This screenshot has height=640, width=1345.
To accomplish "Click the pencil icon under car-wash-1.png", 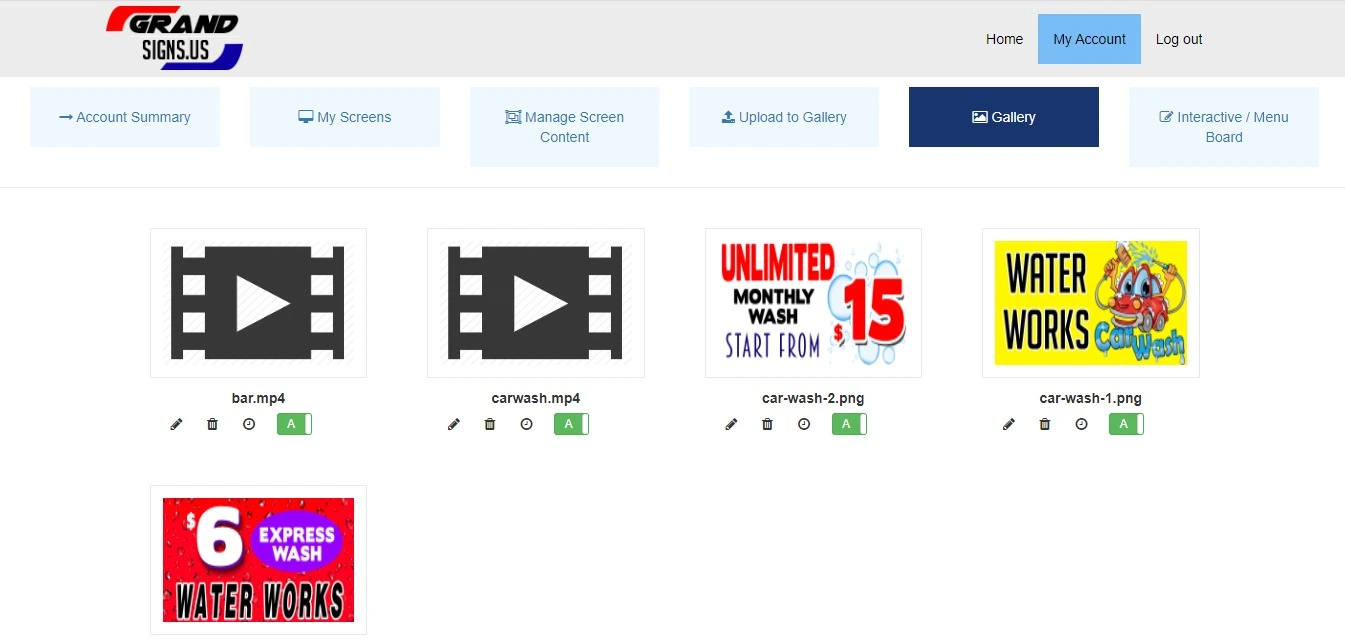I will coord(1009,424).
